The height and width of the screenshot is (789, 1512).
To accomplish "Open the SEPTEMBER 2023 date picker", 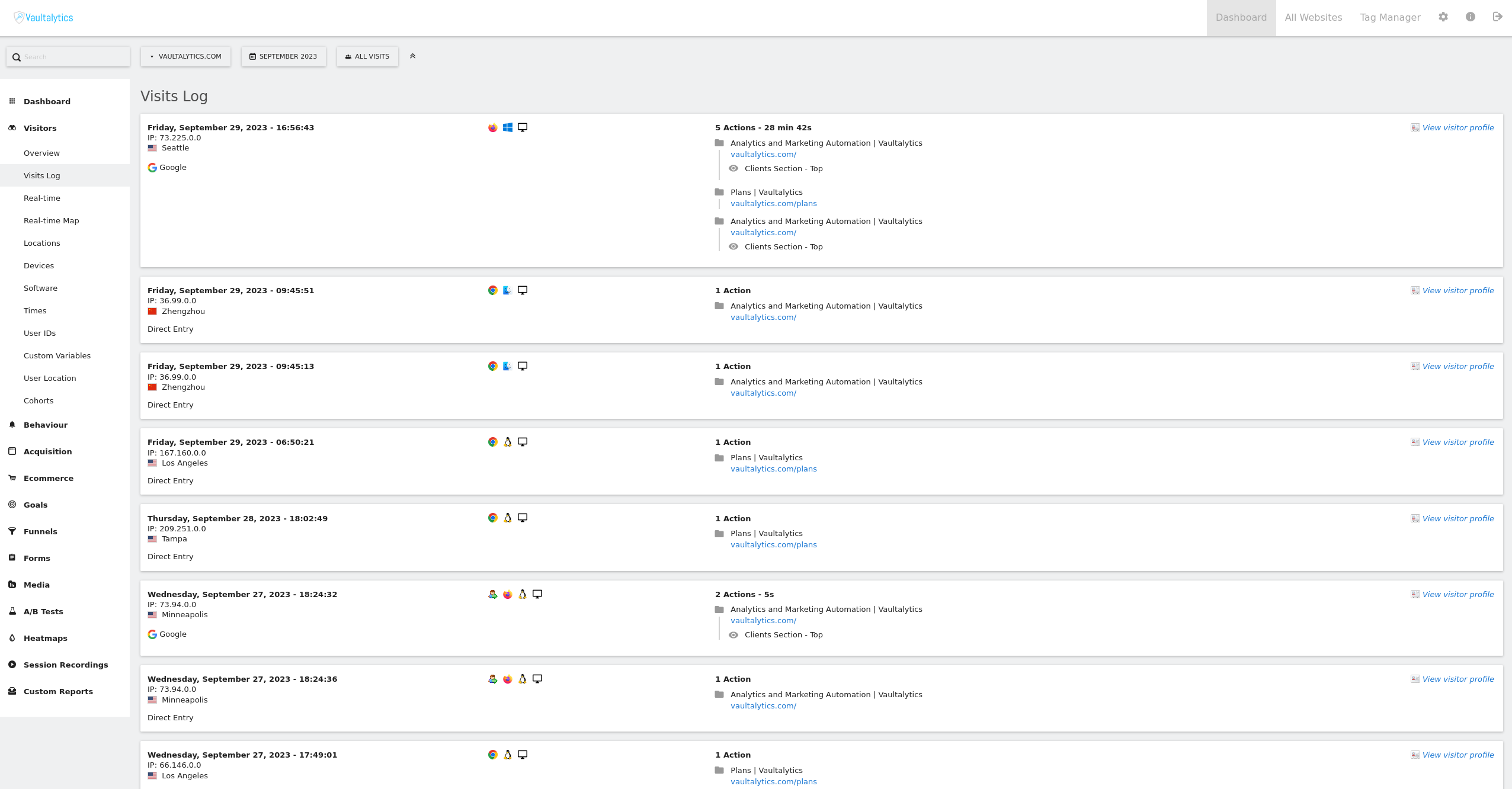I will 283,56.
